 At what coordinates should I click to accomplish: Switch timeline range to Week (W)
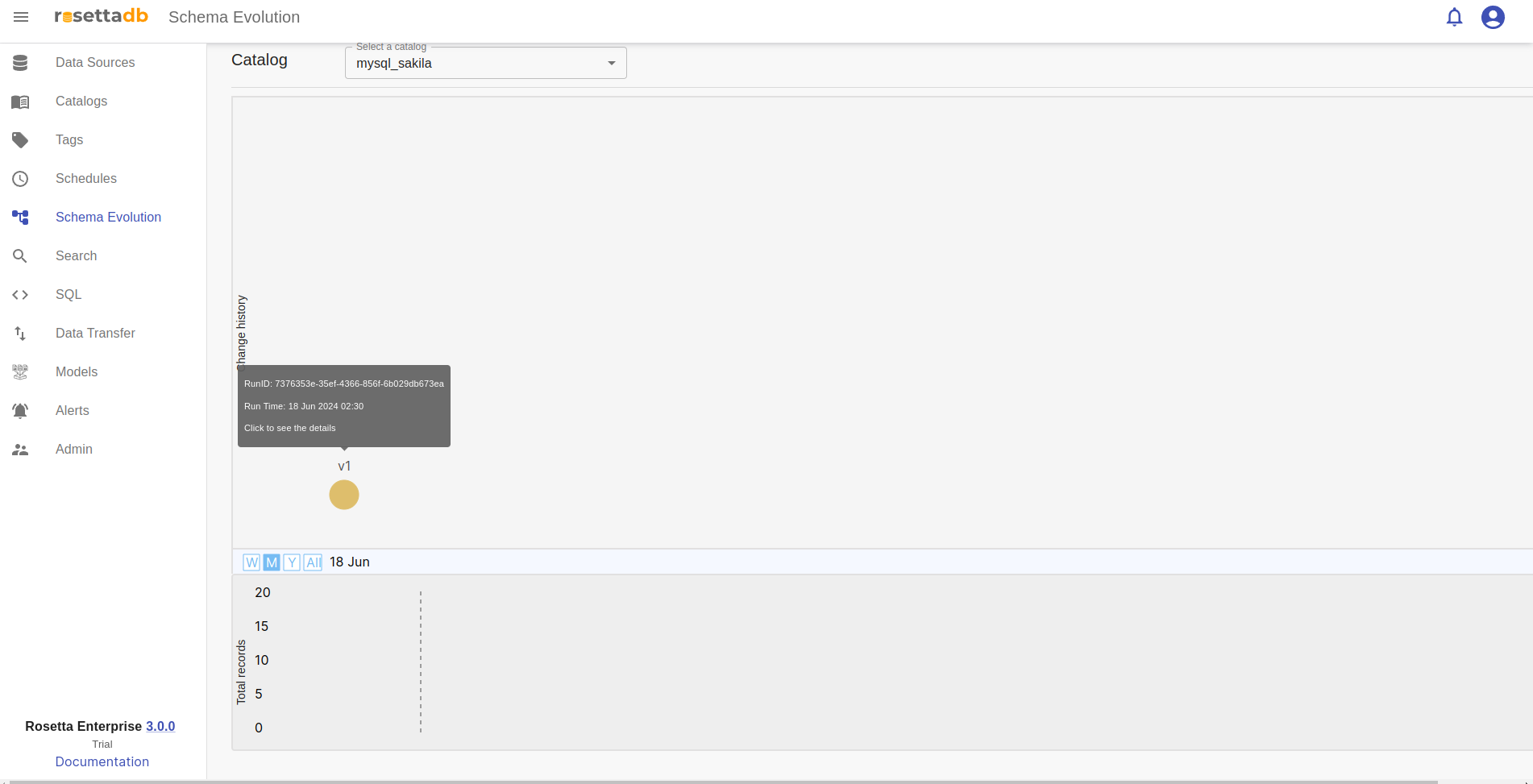coord(251,562)
